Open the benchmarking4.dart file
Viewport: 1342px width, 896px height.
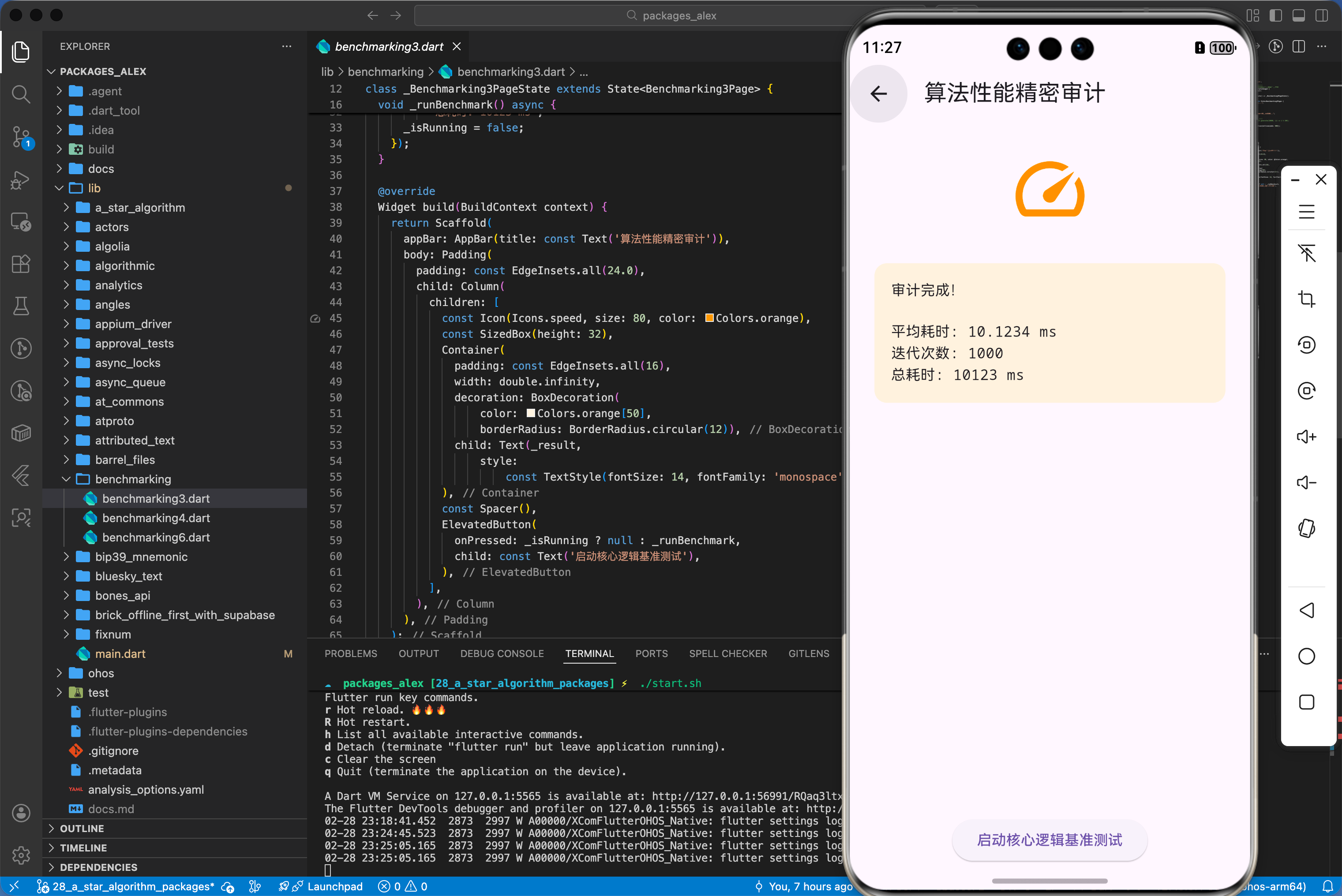155,518
